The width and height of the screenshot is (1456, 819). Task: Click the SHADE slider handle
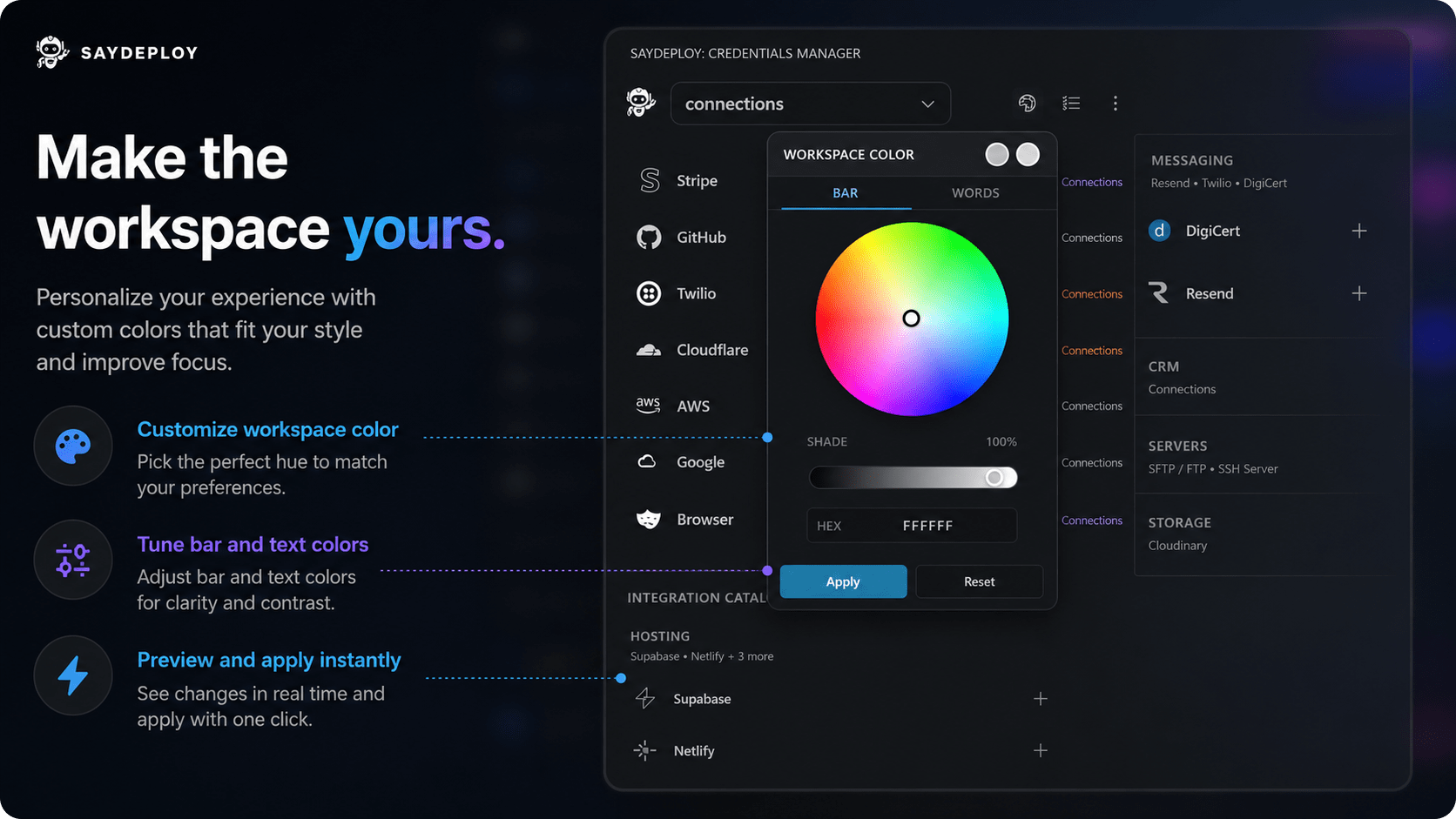point(994,477)
